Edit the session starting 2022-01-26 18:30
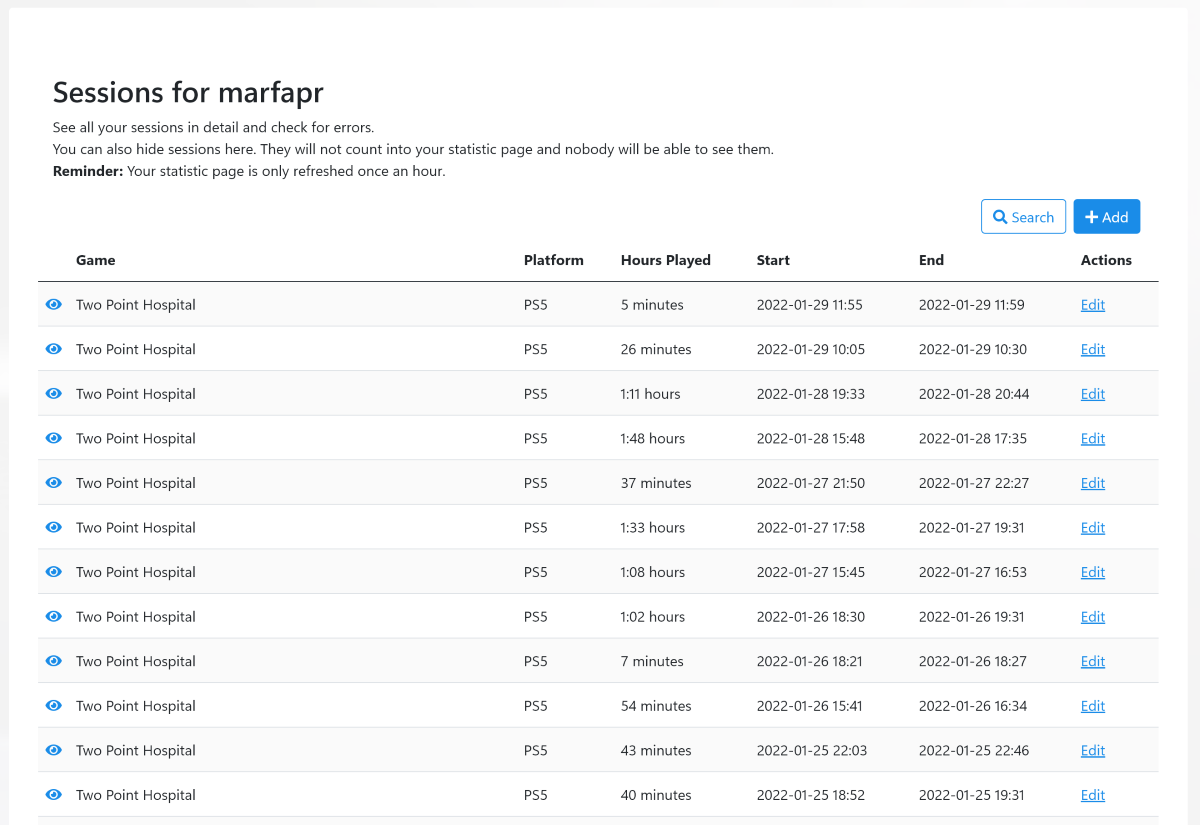 click(1093, 617)
